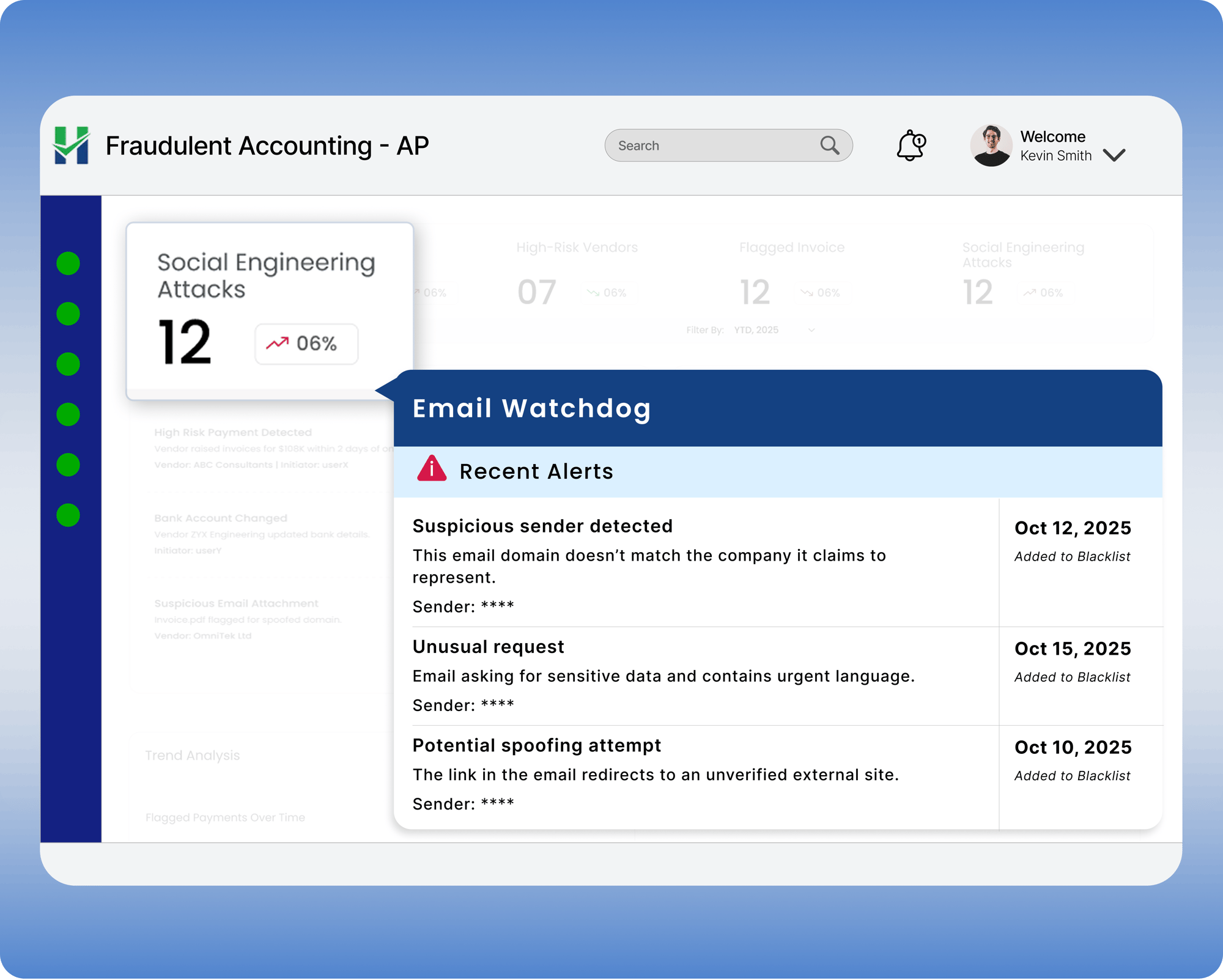Image resolution: width=1223 pixels, height=980 pixels.
Task: Expand the user menu chevron
Action: tap(1114, 155)
